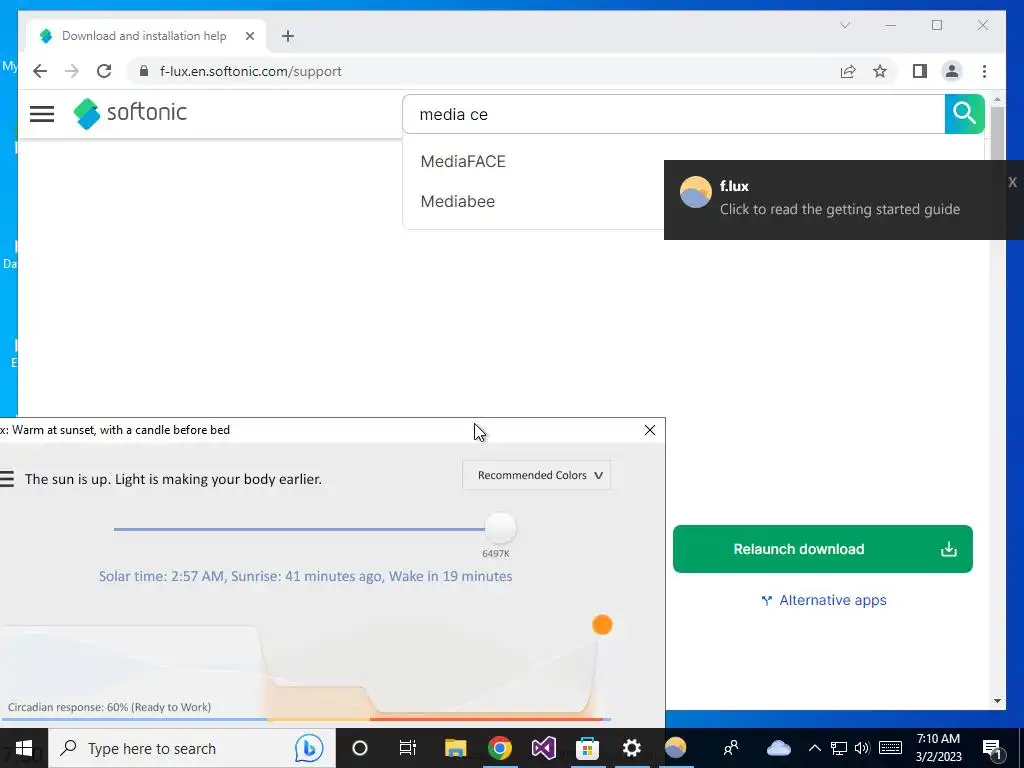1024x768 pixels.
Task: Bookmark this page with the star
Action: [x=880, y=71]
